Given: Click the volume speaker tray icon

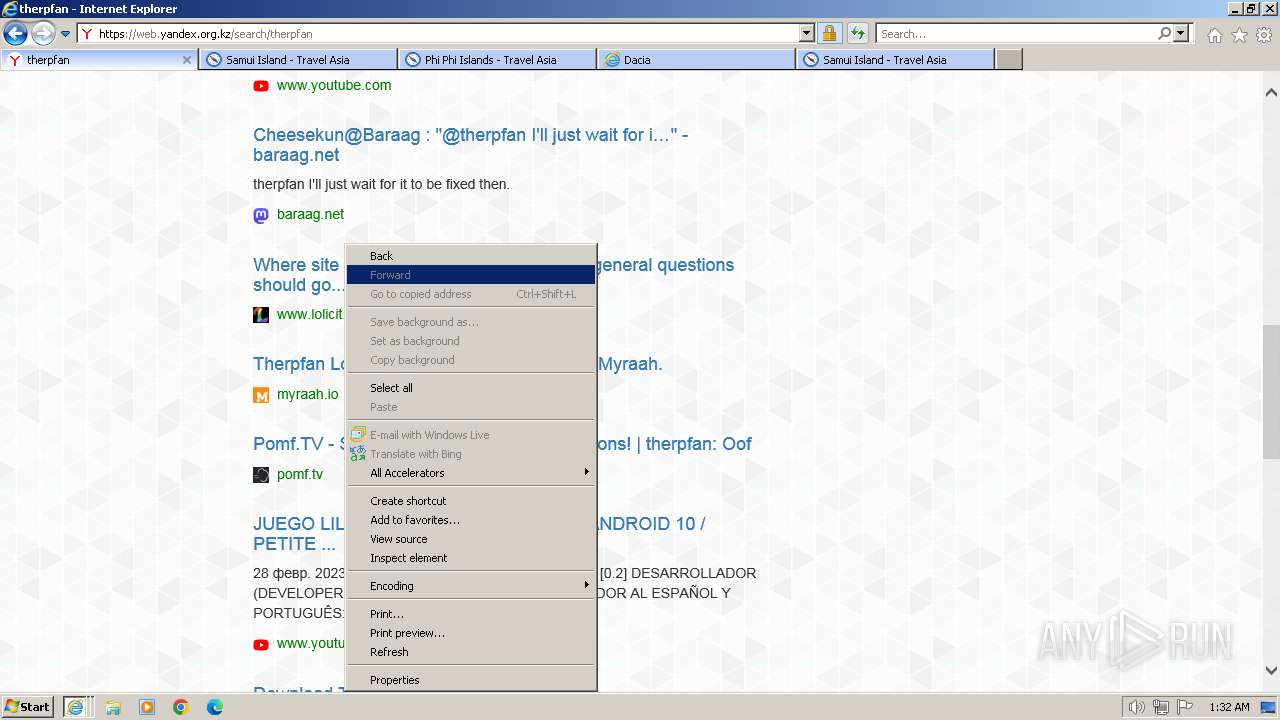Looking at the screenshot, I should tap(1136, 707).
